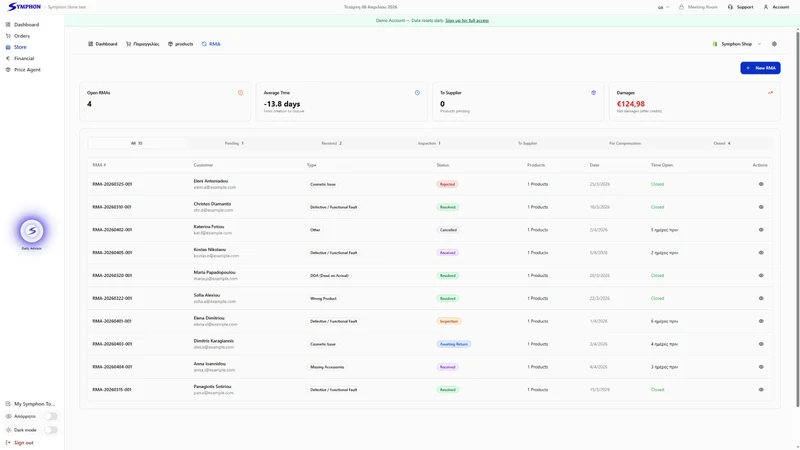Click the New RMA button

[760, 68]
